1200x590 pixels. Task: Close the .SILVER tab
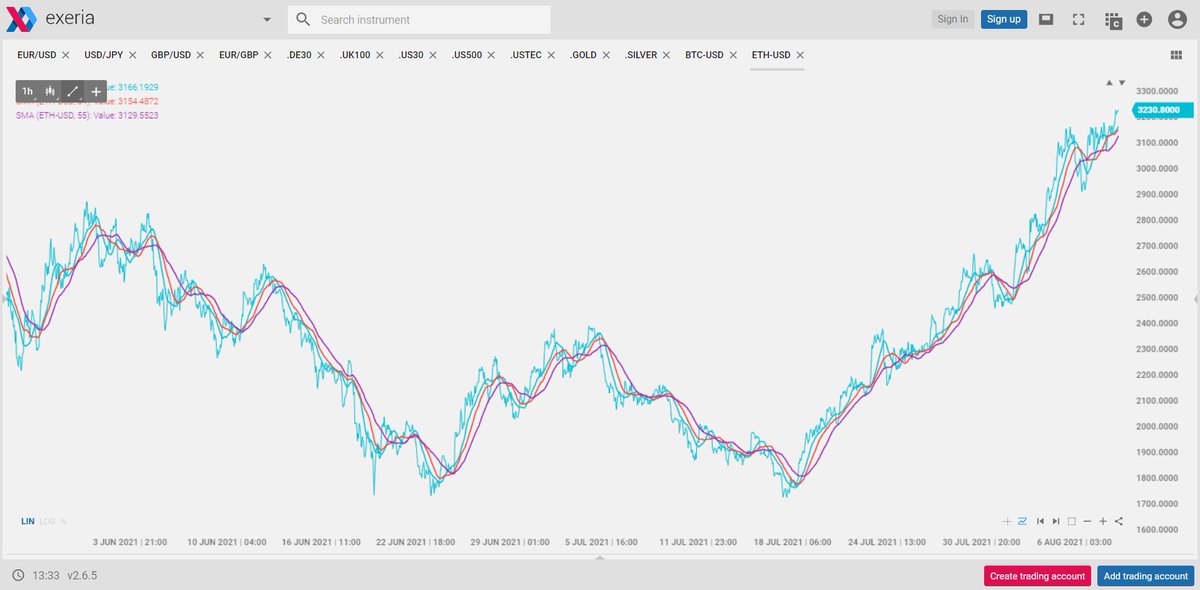point(667,55)
